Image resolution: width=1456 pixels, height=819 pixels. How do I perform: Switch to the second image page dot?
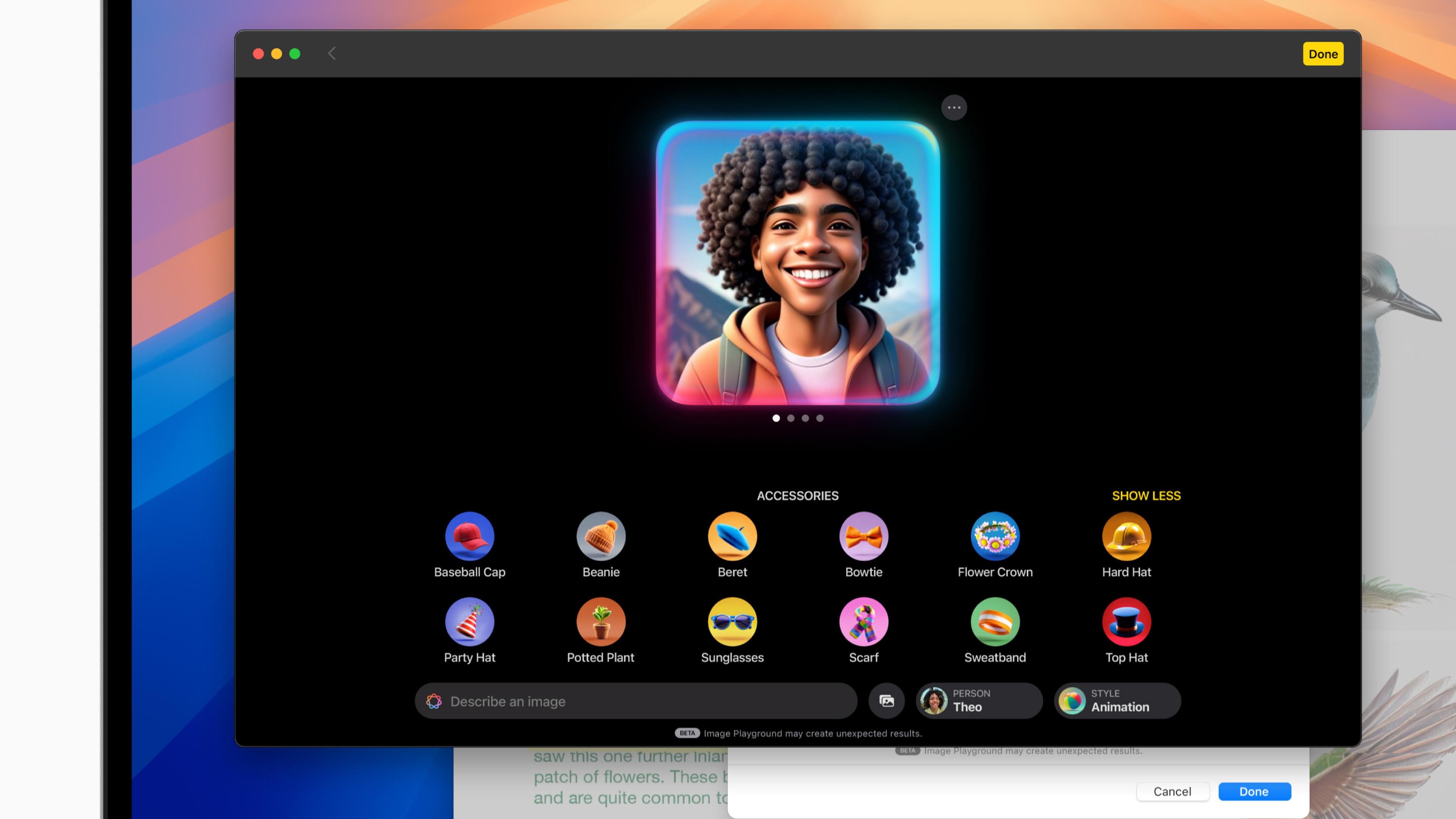tap(791, 418)
